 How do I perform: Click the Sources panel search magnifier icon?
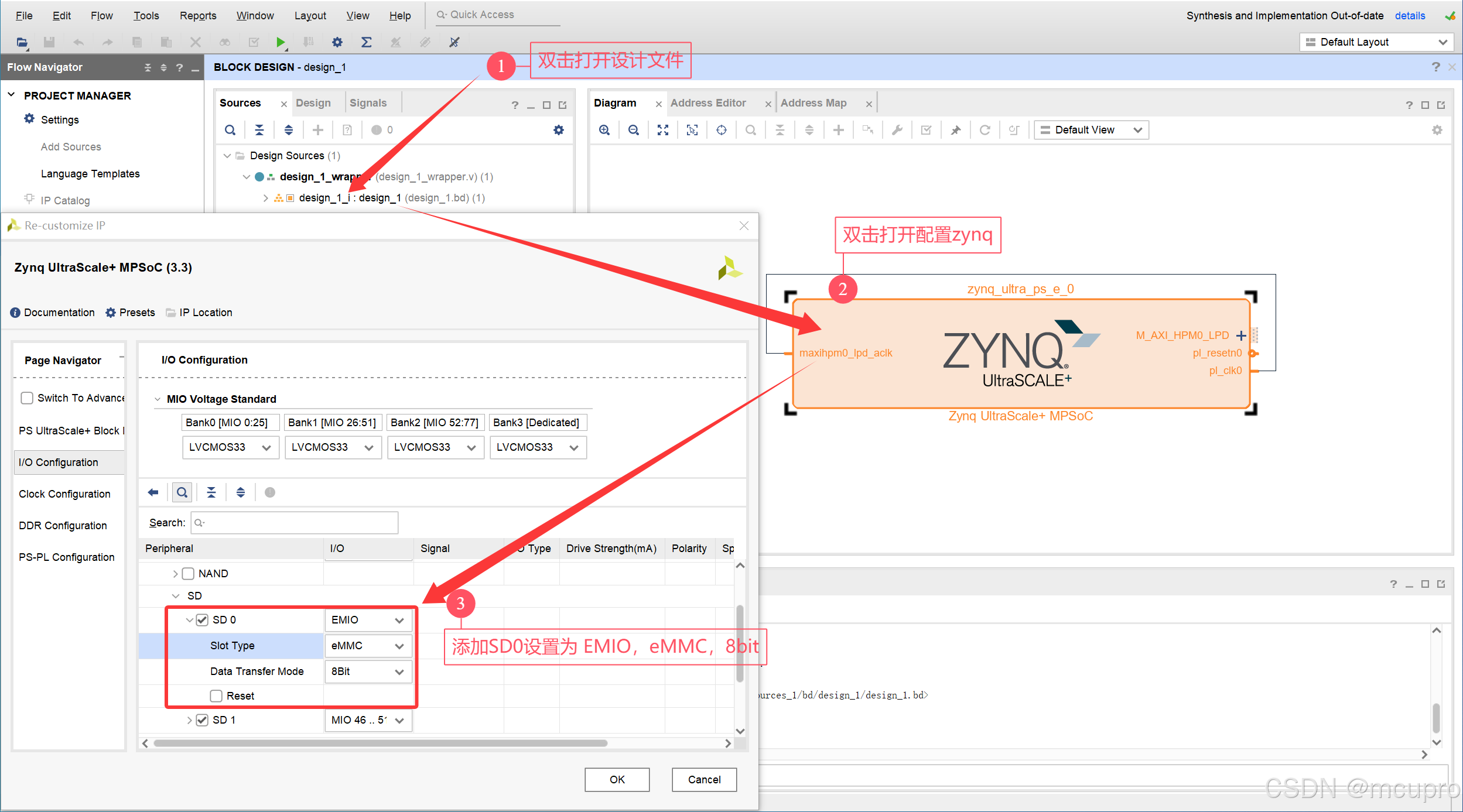point(230,130)
